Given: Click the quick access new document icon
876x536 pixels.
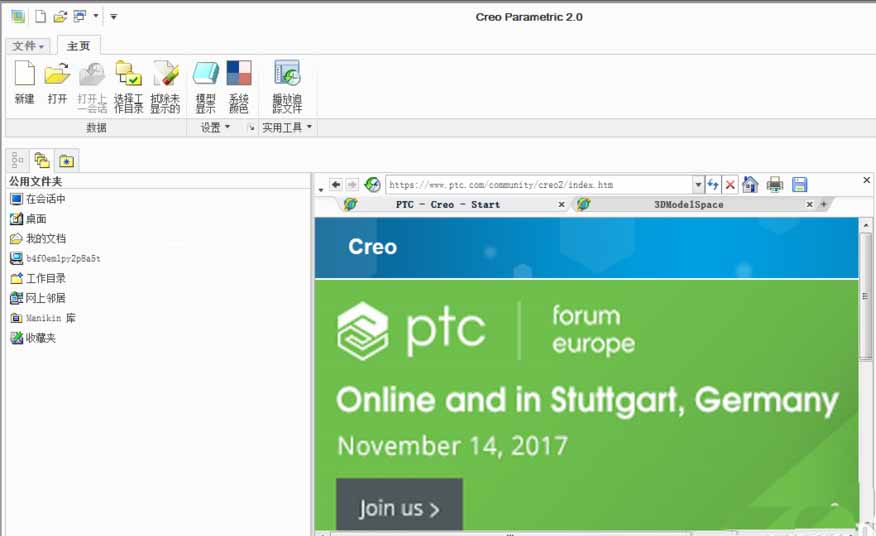Looking at the screenshot, I should (41, 16).
